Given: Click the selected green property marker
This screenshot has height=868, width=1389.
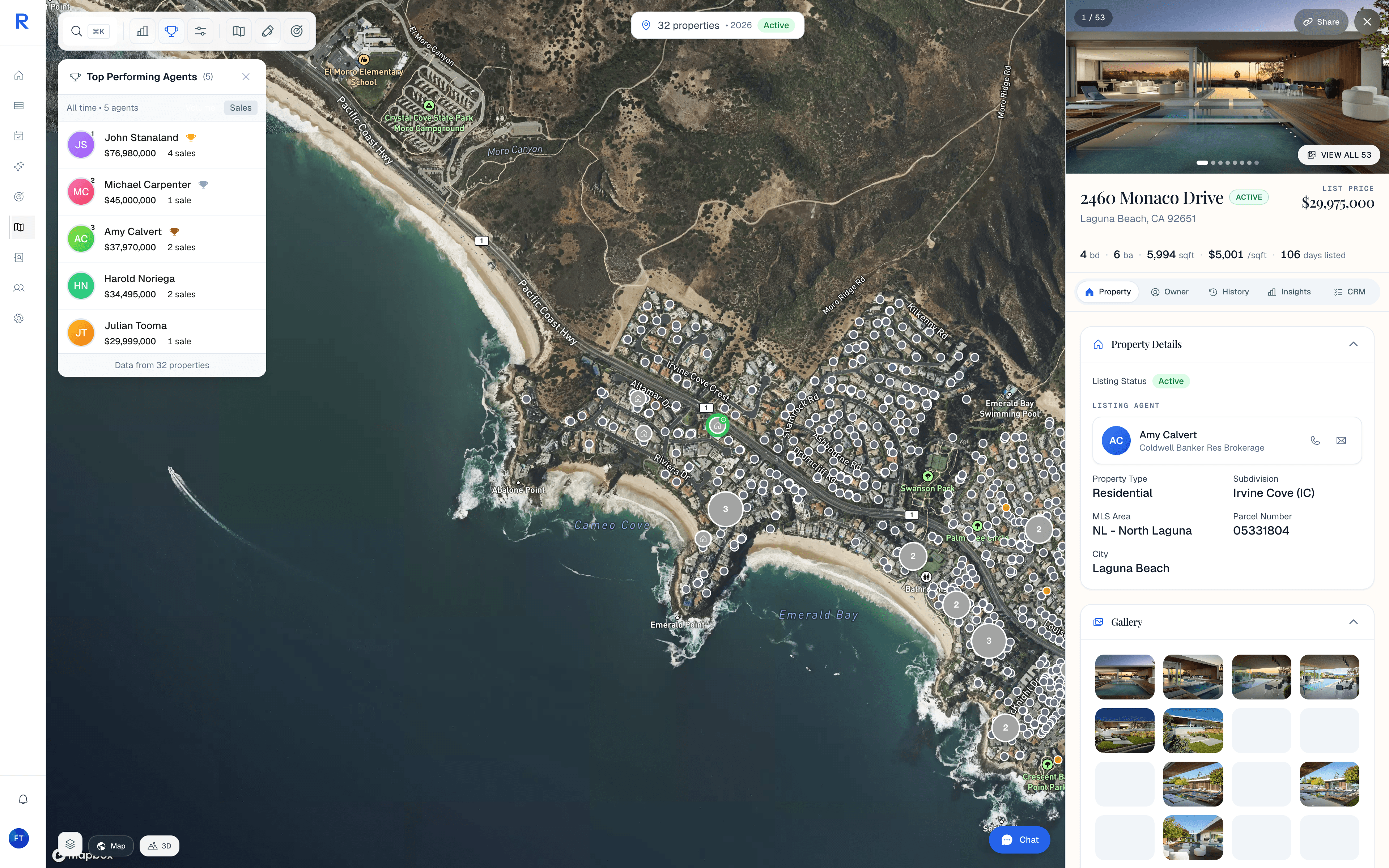Looking at the screenshot, I should point(717,425).
